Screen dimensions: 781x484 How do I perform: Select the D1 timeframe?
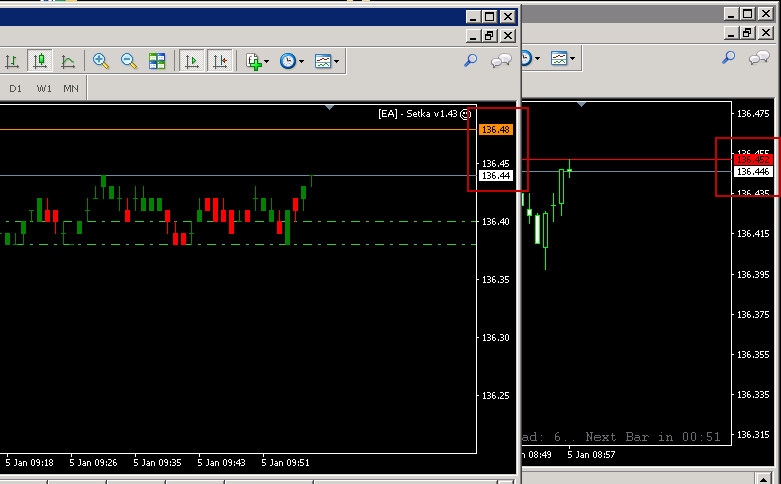[x=15, y=89]
